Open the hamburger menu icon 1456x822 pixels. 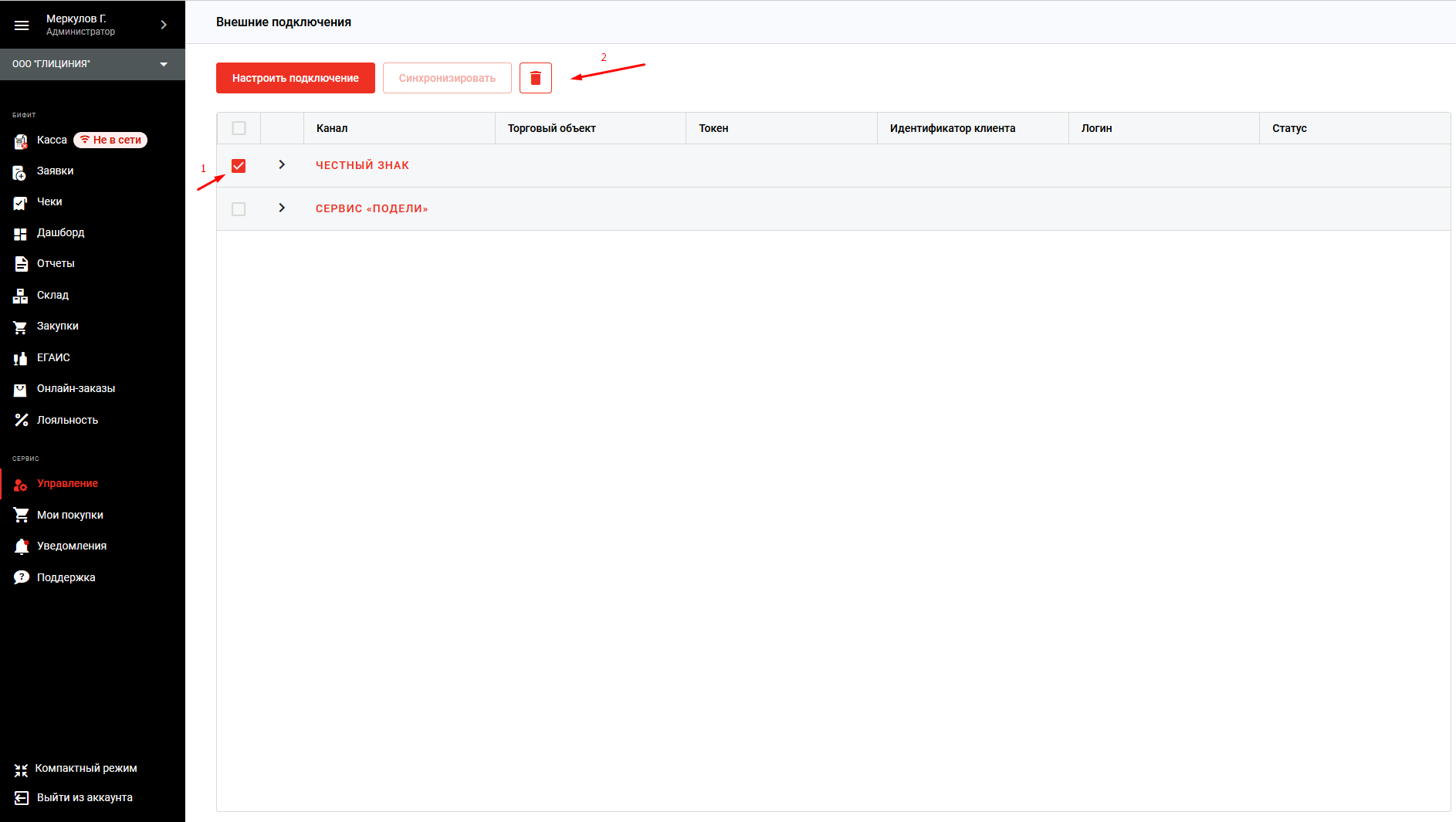22,25
